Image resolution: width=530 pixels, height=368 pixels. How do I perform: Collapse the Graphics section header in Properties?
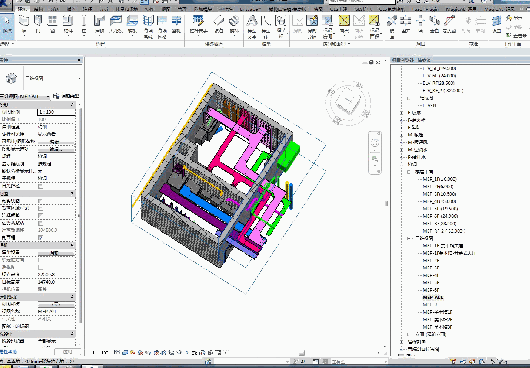[x=38, y=105]
